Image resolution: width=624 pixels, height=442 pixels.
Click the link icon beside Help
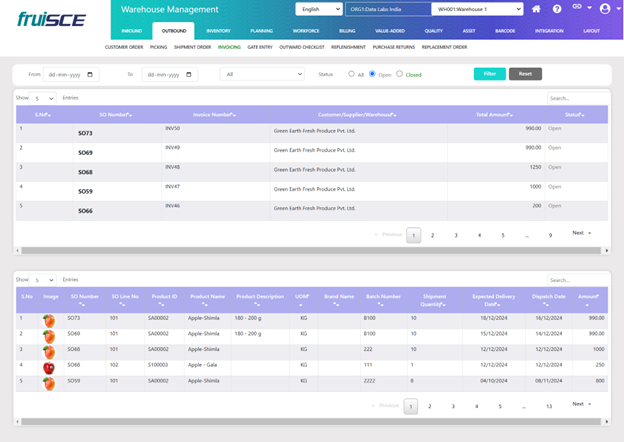[579, 9]
